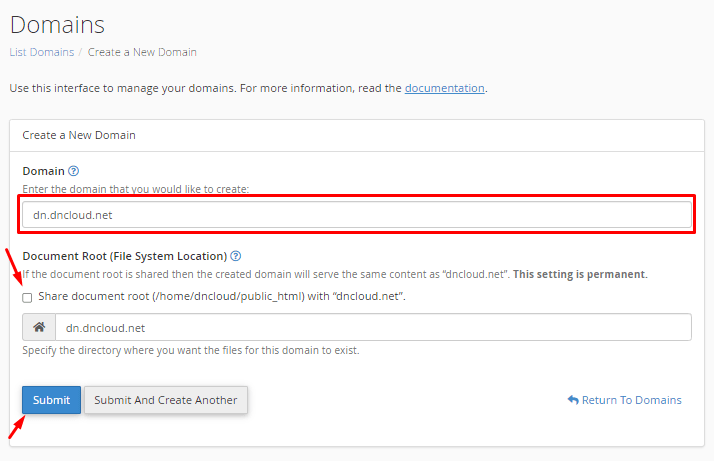Click the home icon before document root field

point(39,327)
